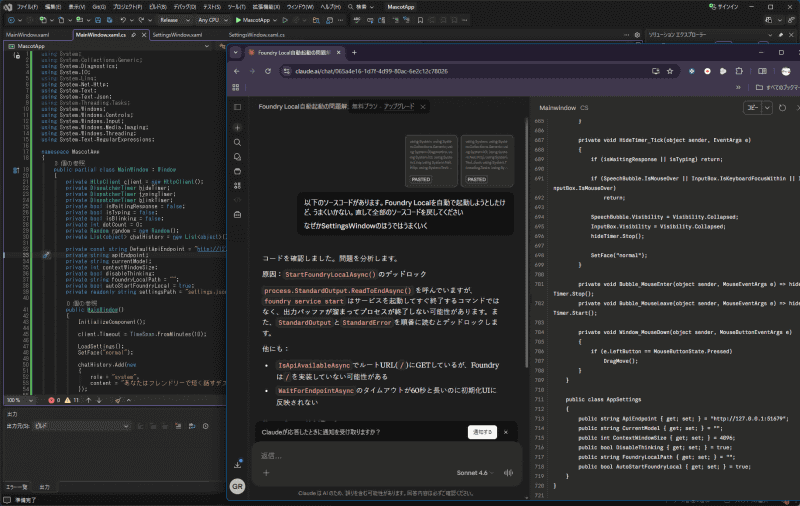The image size is (800, 506).
Task: Go back in the browser window
Action: point(236,71)
